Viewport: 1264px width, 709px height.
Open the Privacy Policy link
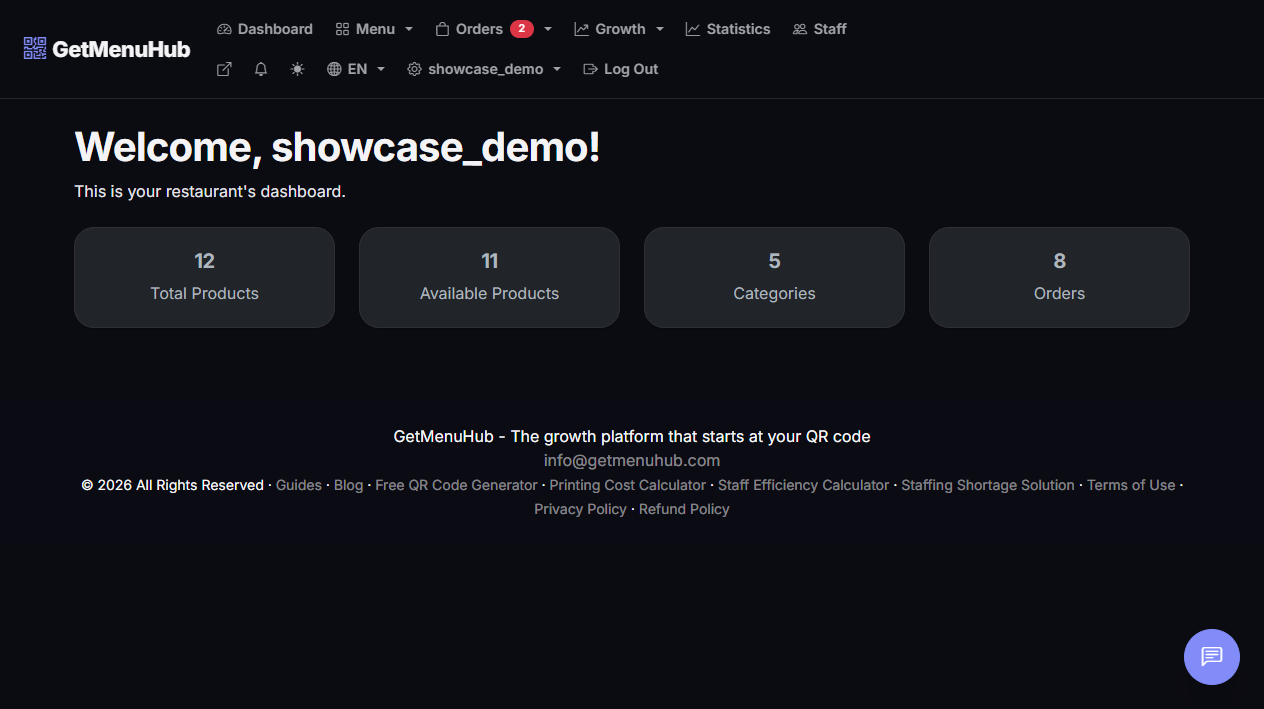click(x=580, y=509)
